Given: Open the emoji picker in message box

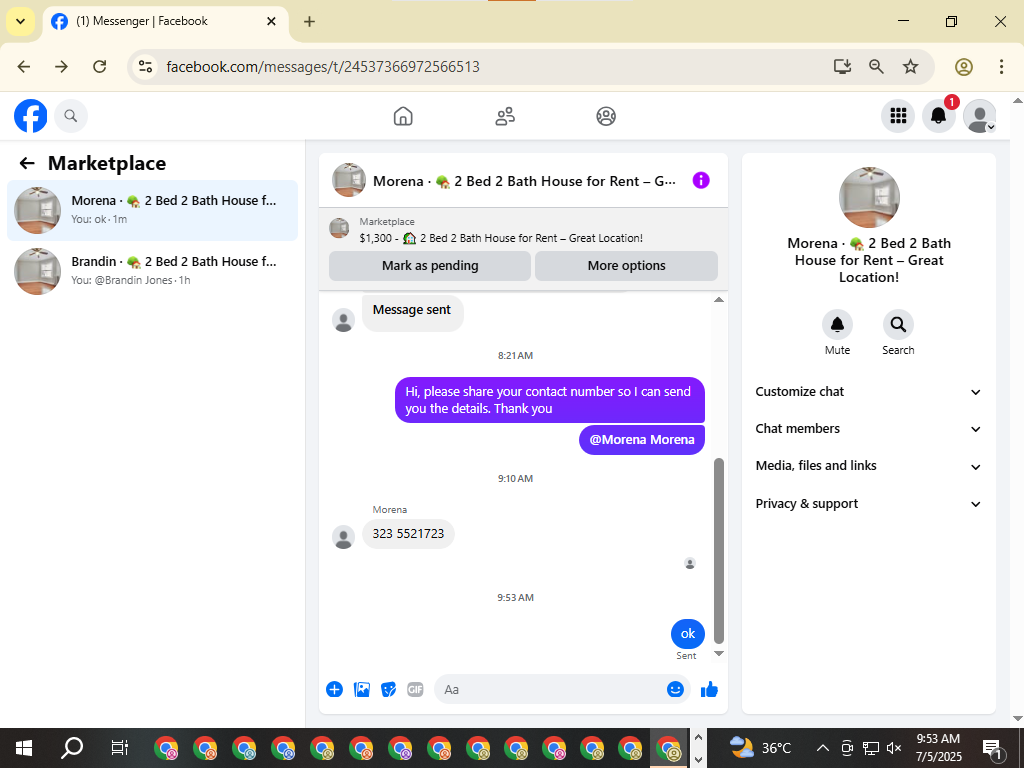Looking at the screenshot, I should 675,689.
